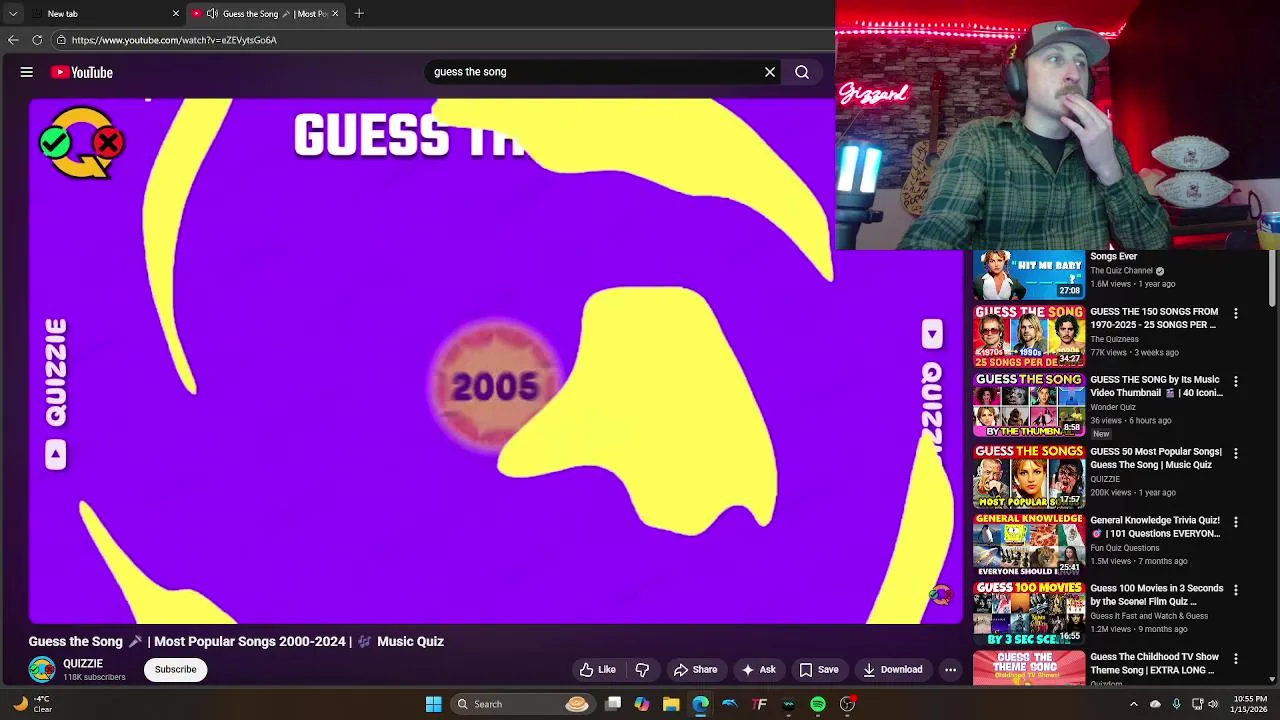Launch Copilot from the taskbar
The image size is (1280, 720).
[x=642, y=704]
